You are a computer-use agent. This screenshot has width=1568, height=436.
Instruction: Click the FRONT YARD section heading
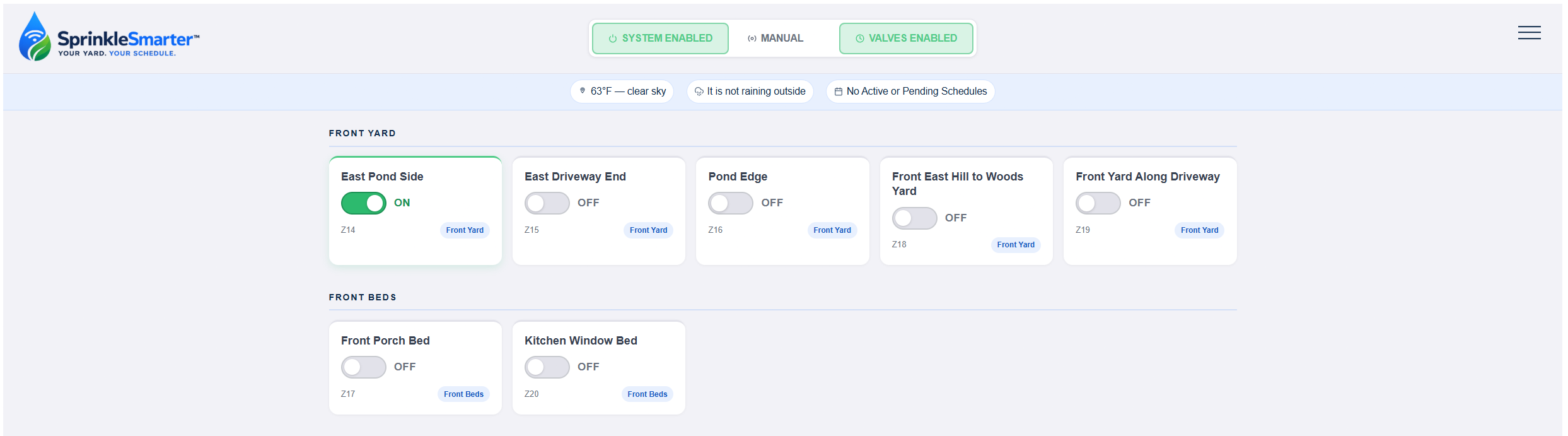click(363, 133)
